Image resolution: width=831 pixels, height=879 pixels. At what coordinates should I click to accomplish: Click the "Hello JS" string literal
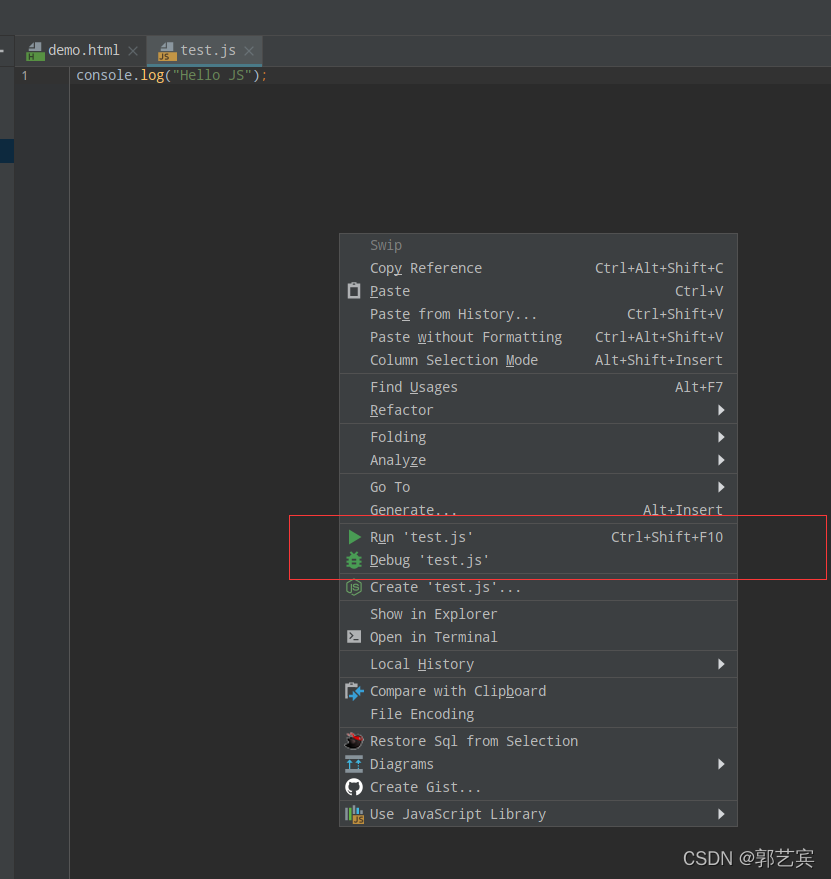coord(212,75)
